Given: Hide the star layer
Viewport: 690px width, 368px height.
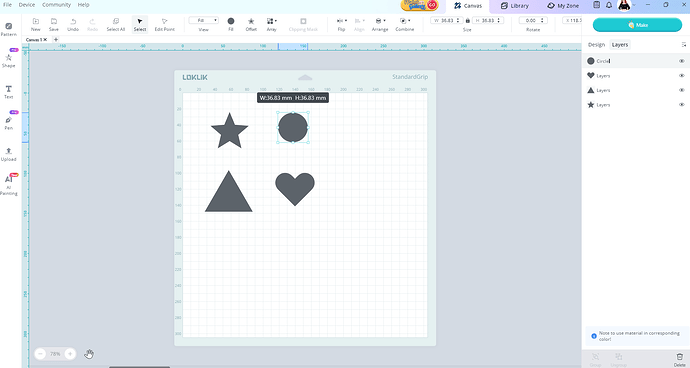Looking at the screenshot, I should pyautogui.click(x=681, y=105).
